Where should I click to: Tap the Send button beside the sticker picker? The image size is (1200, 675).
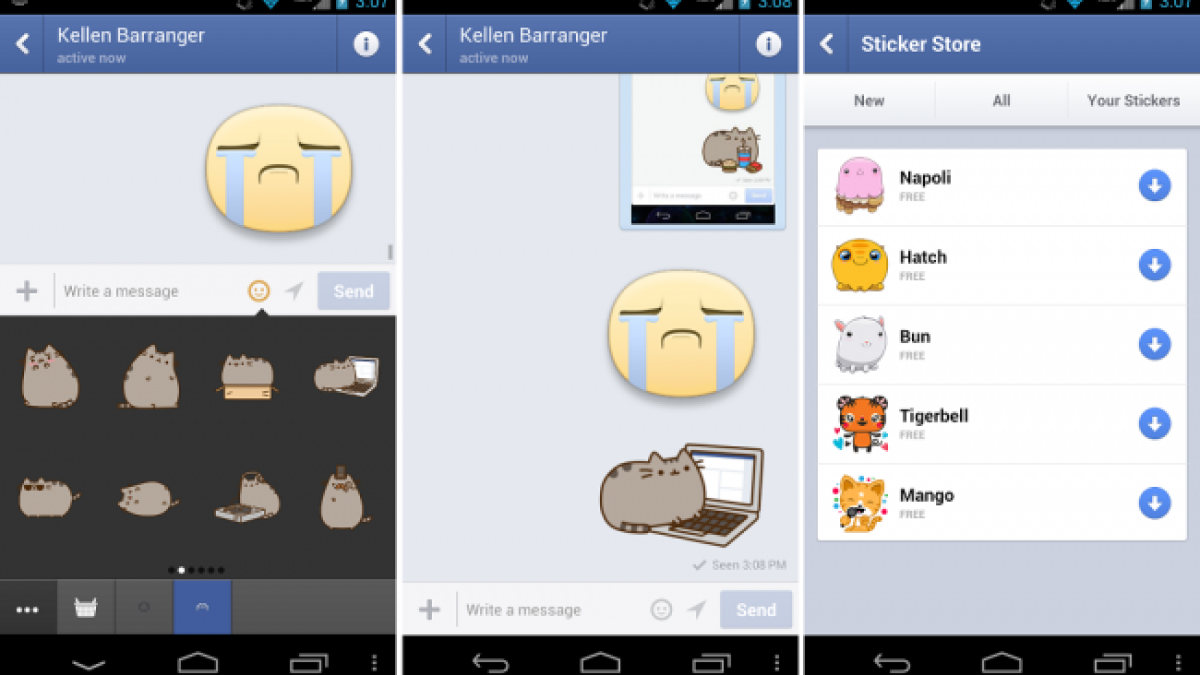pyautogui.click(x=353, y=291)
